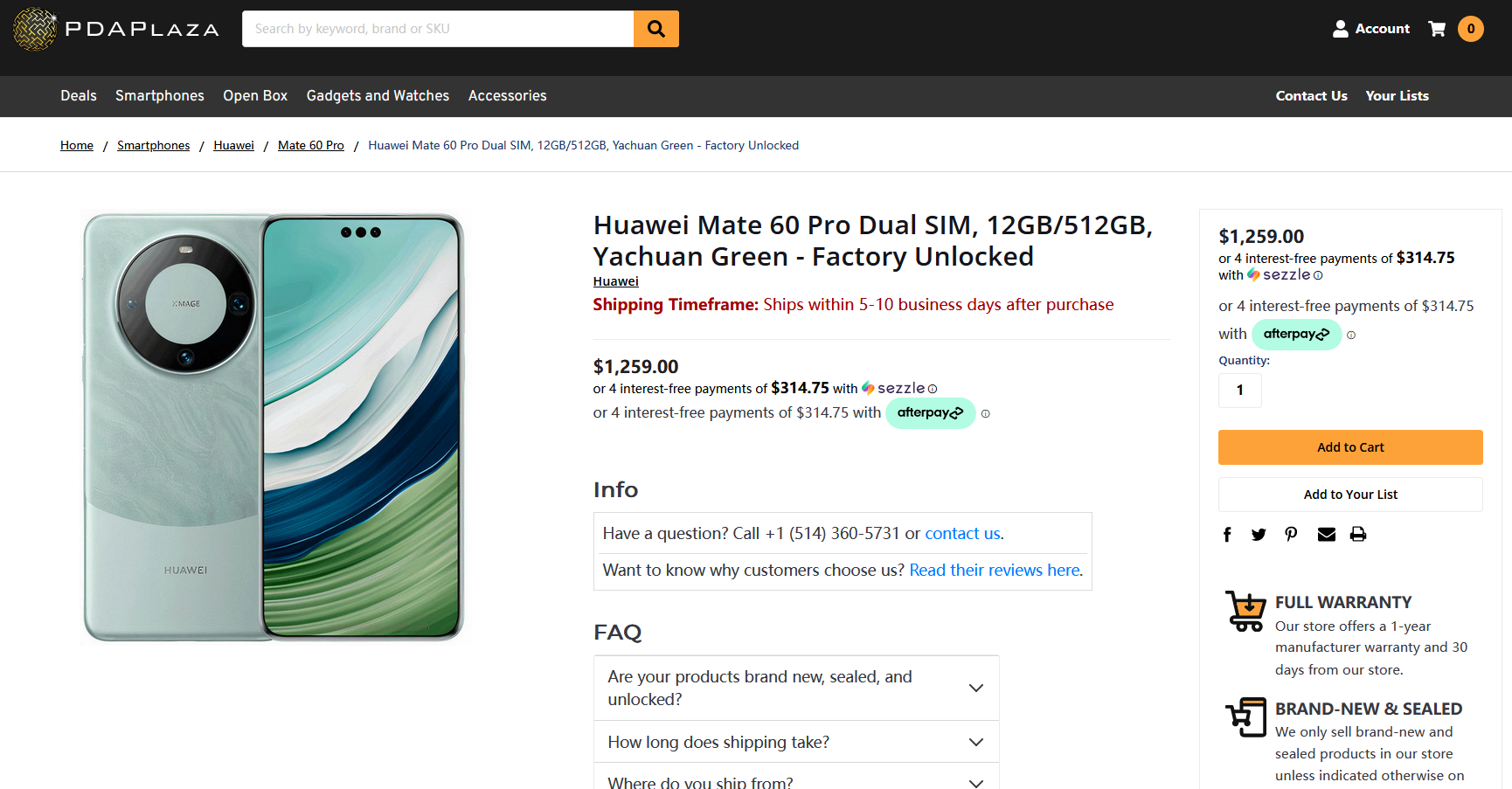Click the PDAPlaza logo
Image resolution: width=1512 pixels, height=789 pixels.
point(116,29)
